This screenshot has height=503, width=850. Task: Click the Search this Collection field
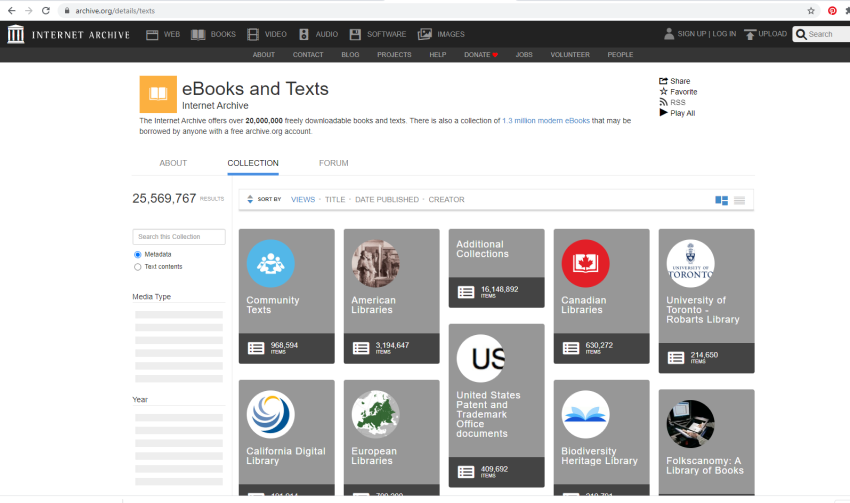pyautogui.click(x=179, y=237)
